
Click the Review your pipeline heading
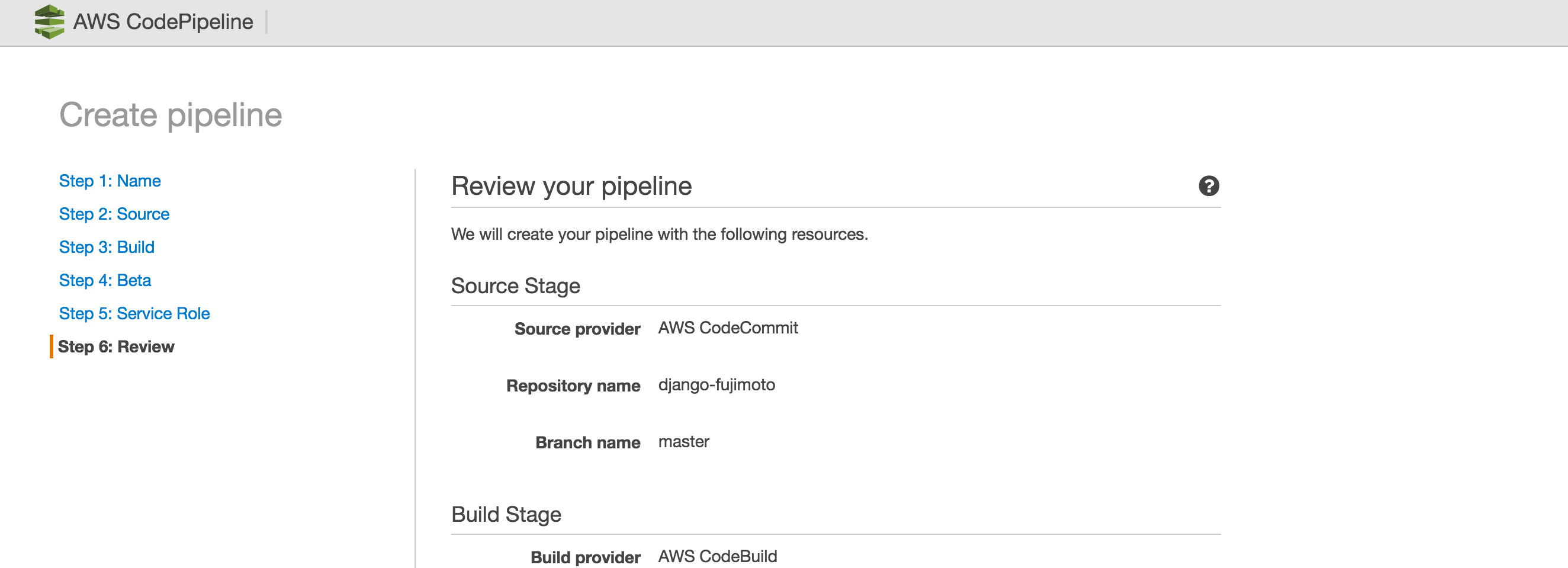(571, 187)
